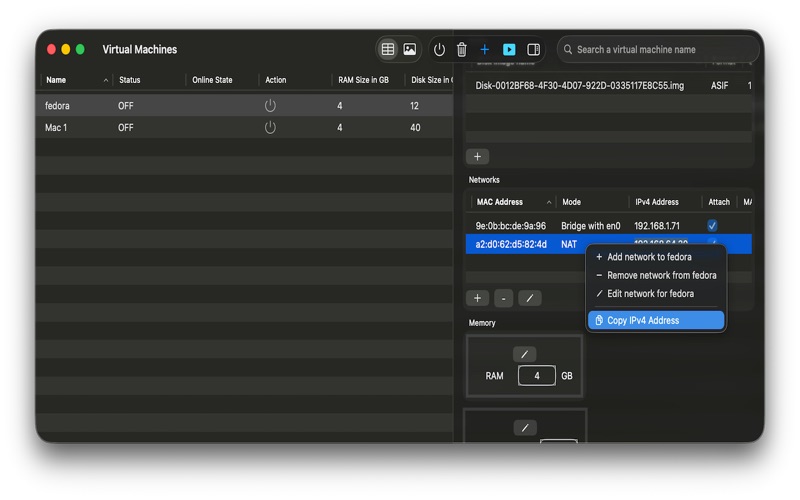Click the trash delete icon
The height and width of the screenshot is (500, 800).
462,49
